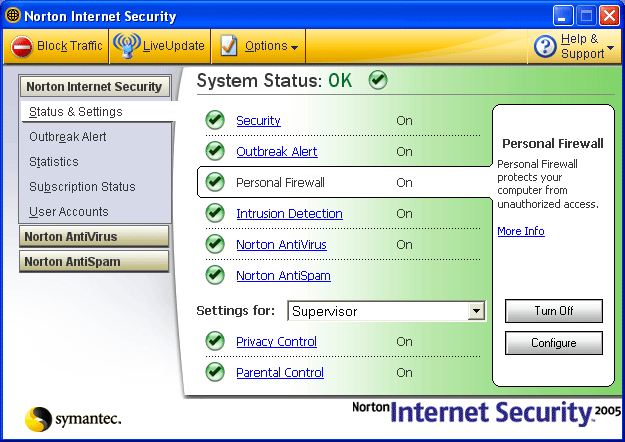Click the Norton globe icon in title bar
Image resolution: width=625 pixels, height=442 pixels.
(x=13, y=16)
